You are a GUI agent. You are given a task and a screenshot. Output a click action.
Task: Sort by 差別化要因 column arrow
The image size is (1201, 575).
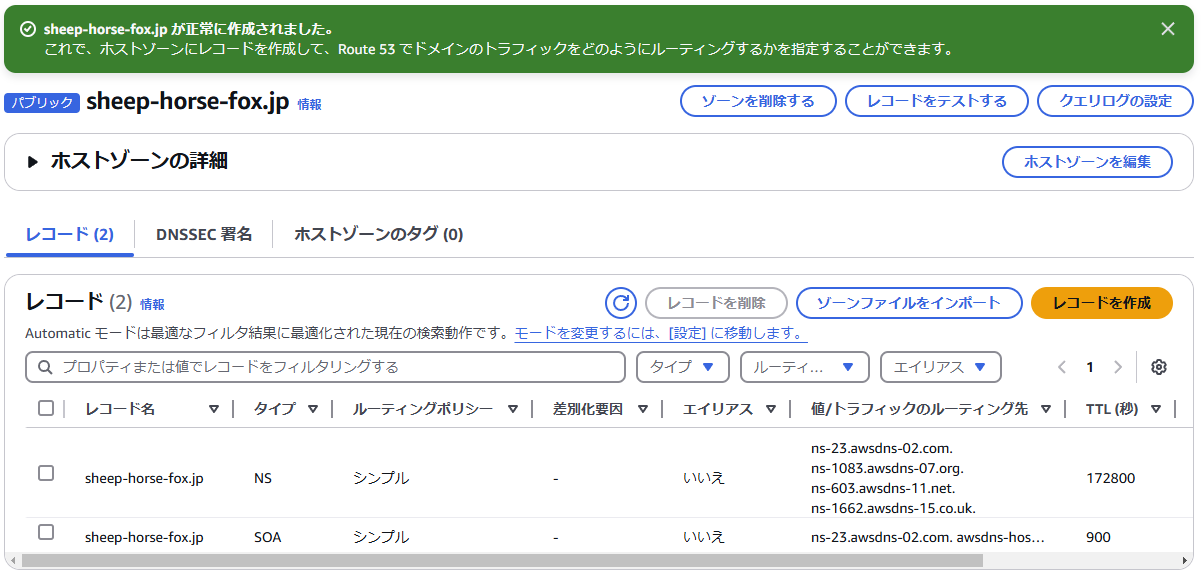click(x=643, y=409)
